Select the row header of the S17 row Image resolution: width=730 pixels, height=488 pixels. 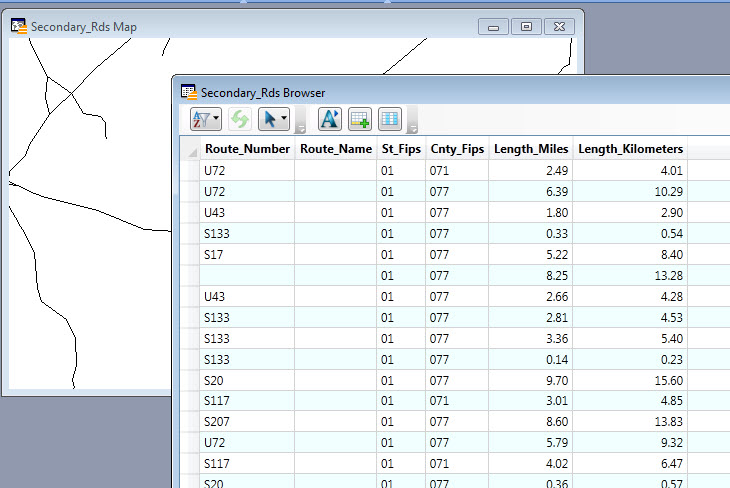[190, 254]
